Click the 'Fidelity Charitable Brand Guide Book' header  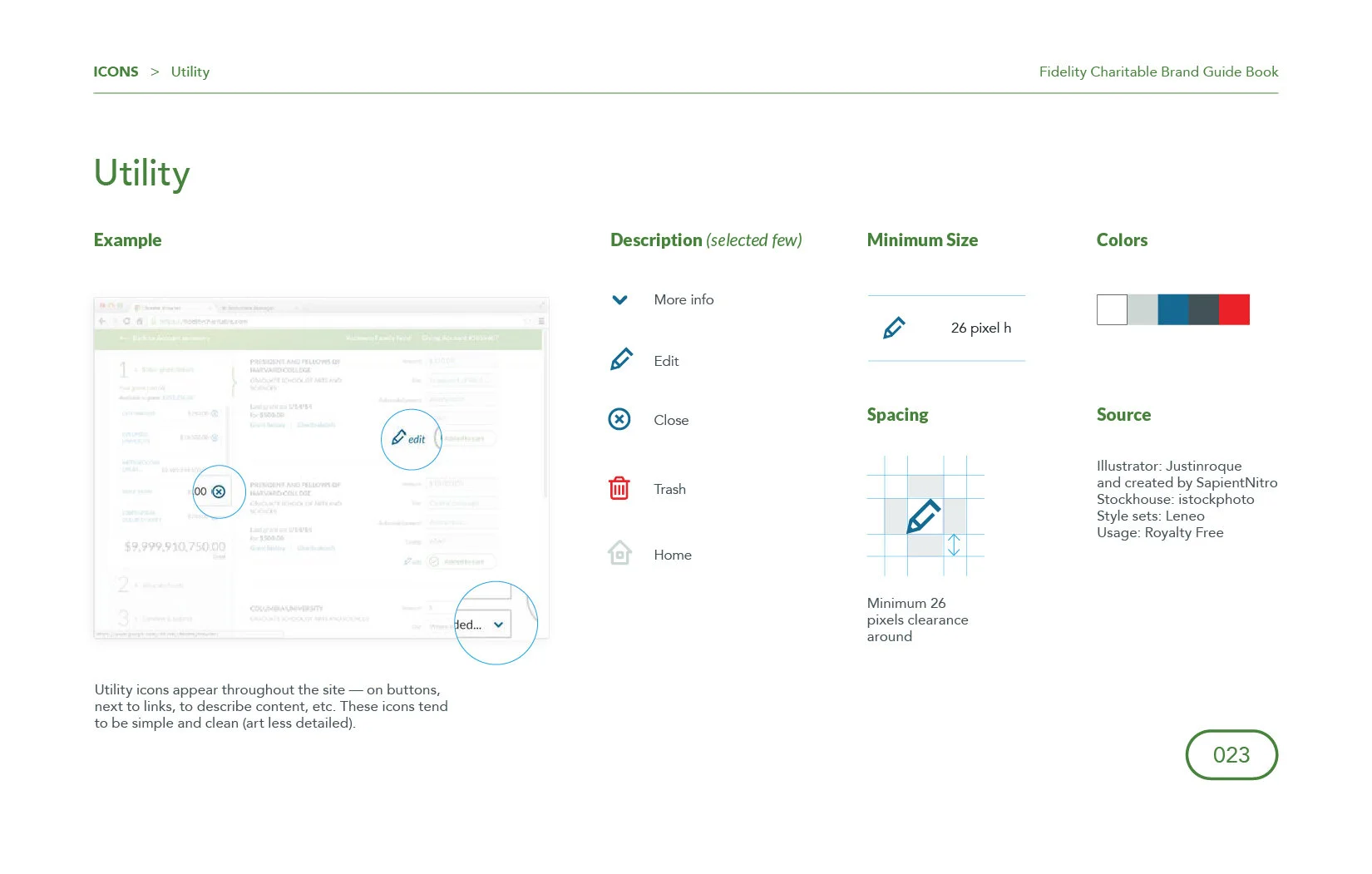click(1158, 72)
